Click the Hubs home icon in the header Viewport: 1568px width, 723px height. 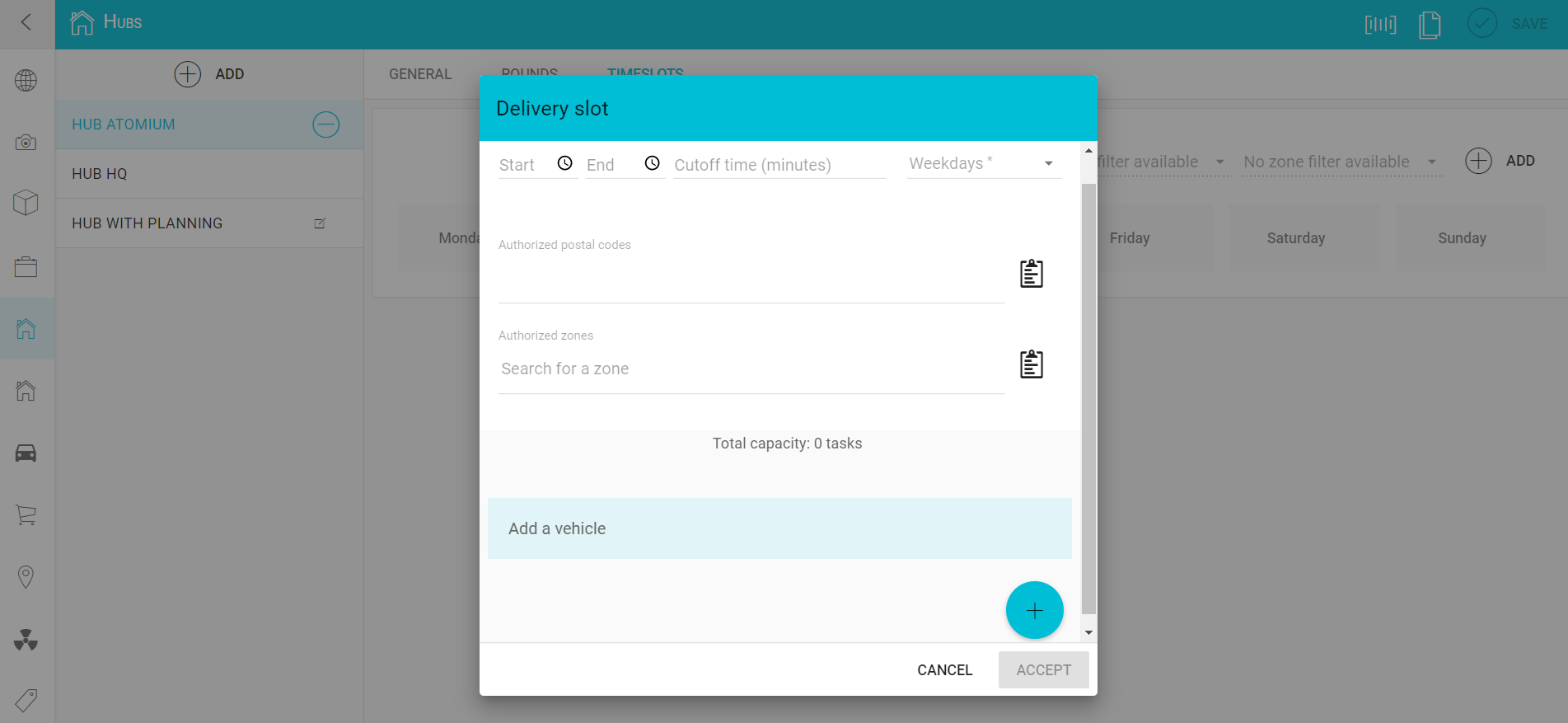tap(82, 23)
